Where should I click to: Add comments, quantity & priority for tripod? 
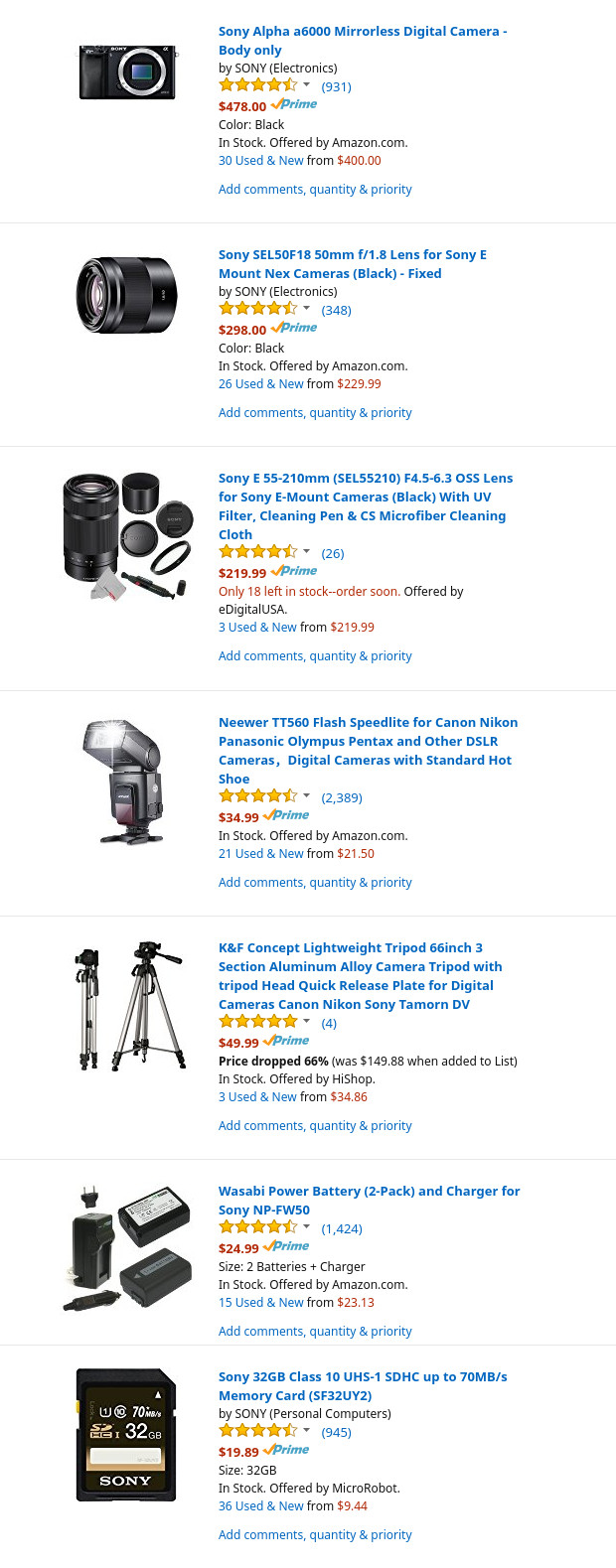315,1126
